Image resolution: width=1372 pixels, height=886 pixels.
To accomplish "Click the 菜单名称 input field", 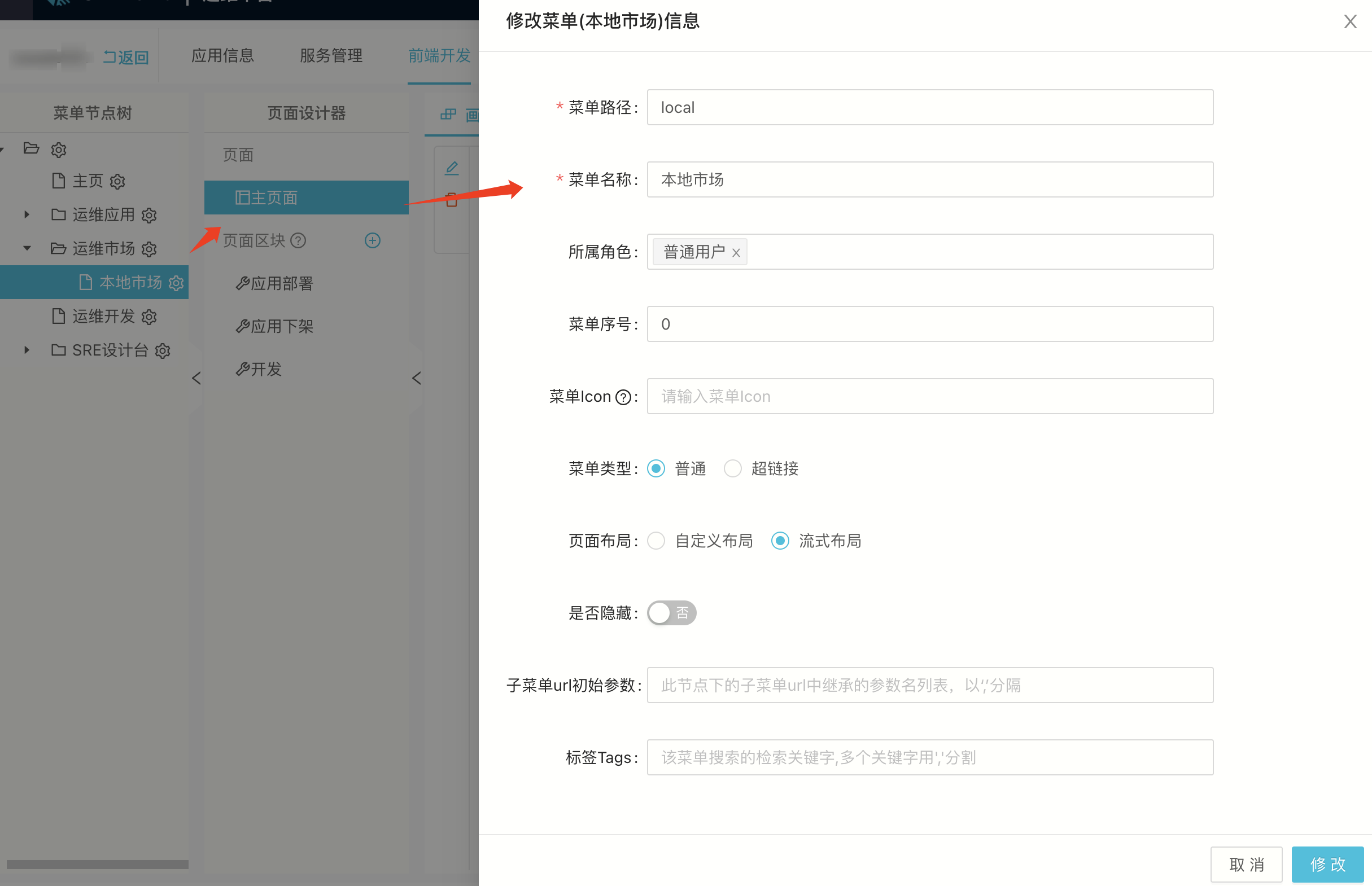I will [929, 179].
